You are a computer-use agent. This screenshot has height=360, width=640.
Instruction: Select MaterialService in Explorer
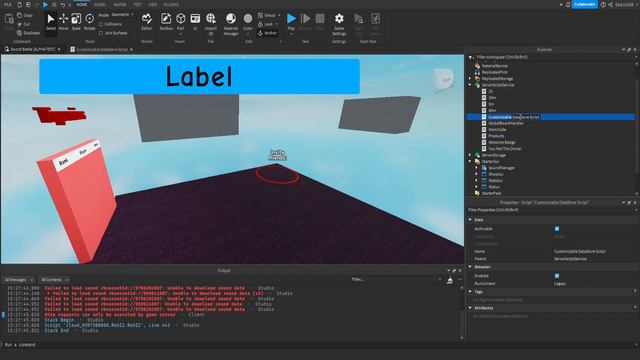pyautogui.click(x=494, y=66)
